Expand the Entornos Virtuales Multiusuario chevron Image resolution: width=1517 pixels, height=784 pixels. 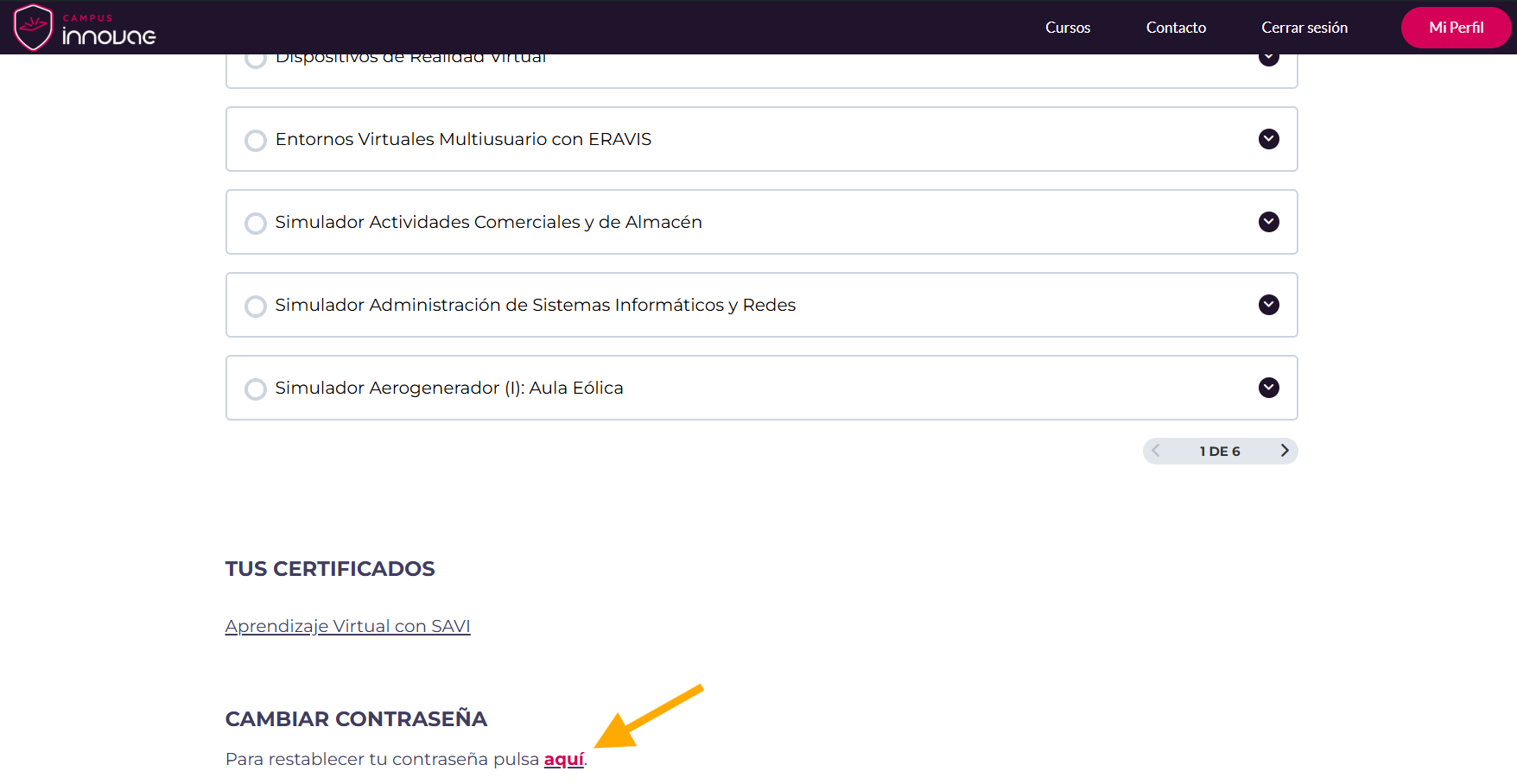[1268, 139]
